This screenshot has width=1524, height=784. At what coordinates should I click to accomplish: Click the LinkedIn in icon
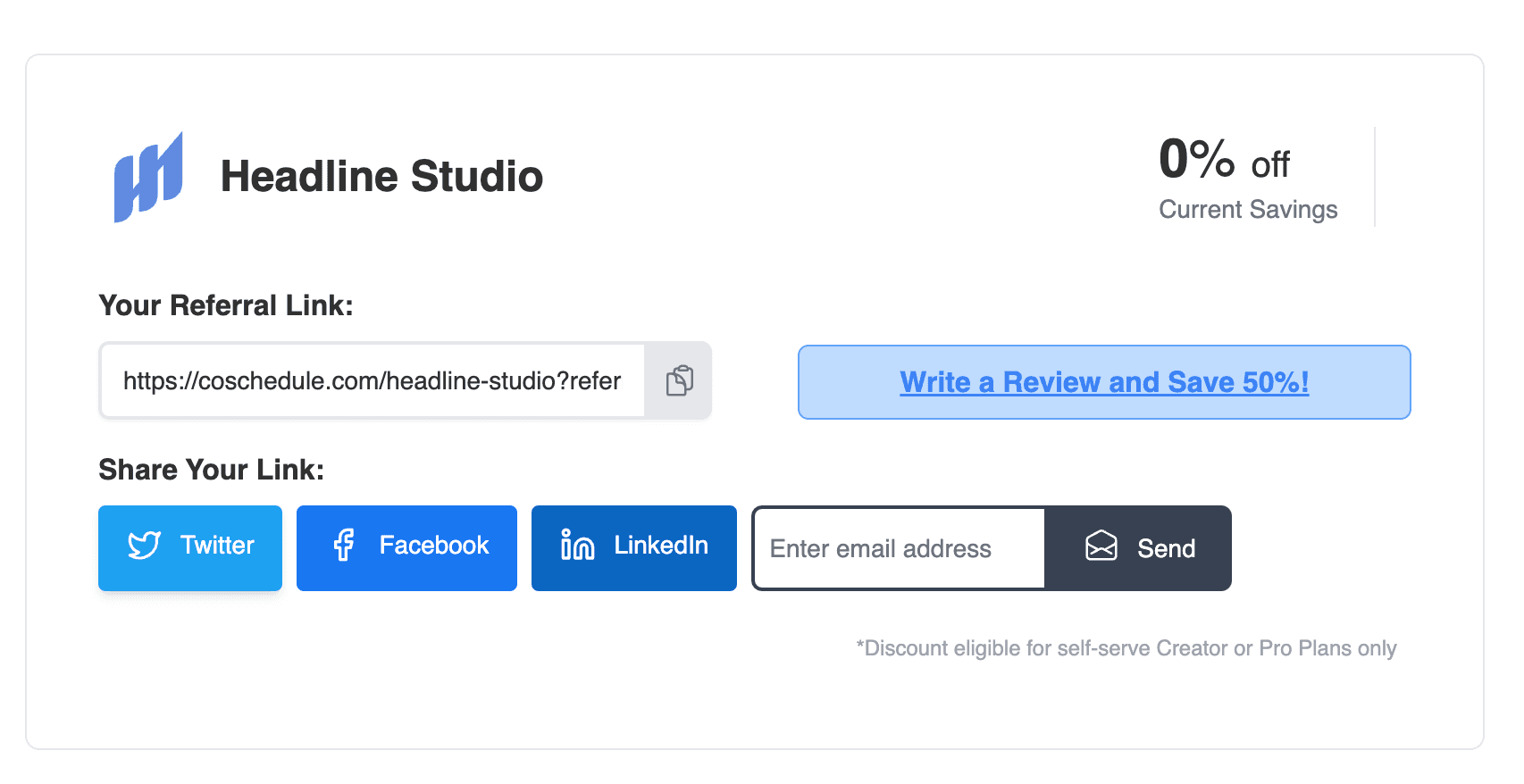pyautogui.click(x=577, y=545)
